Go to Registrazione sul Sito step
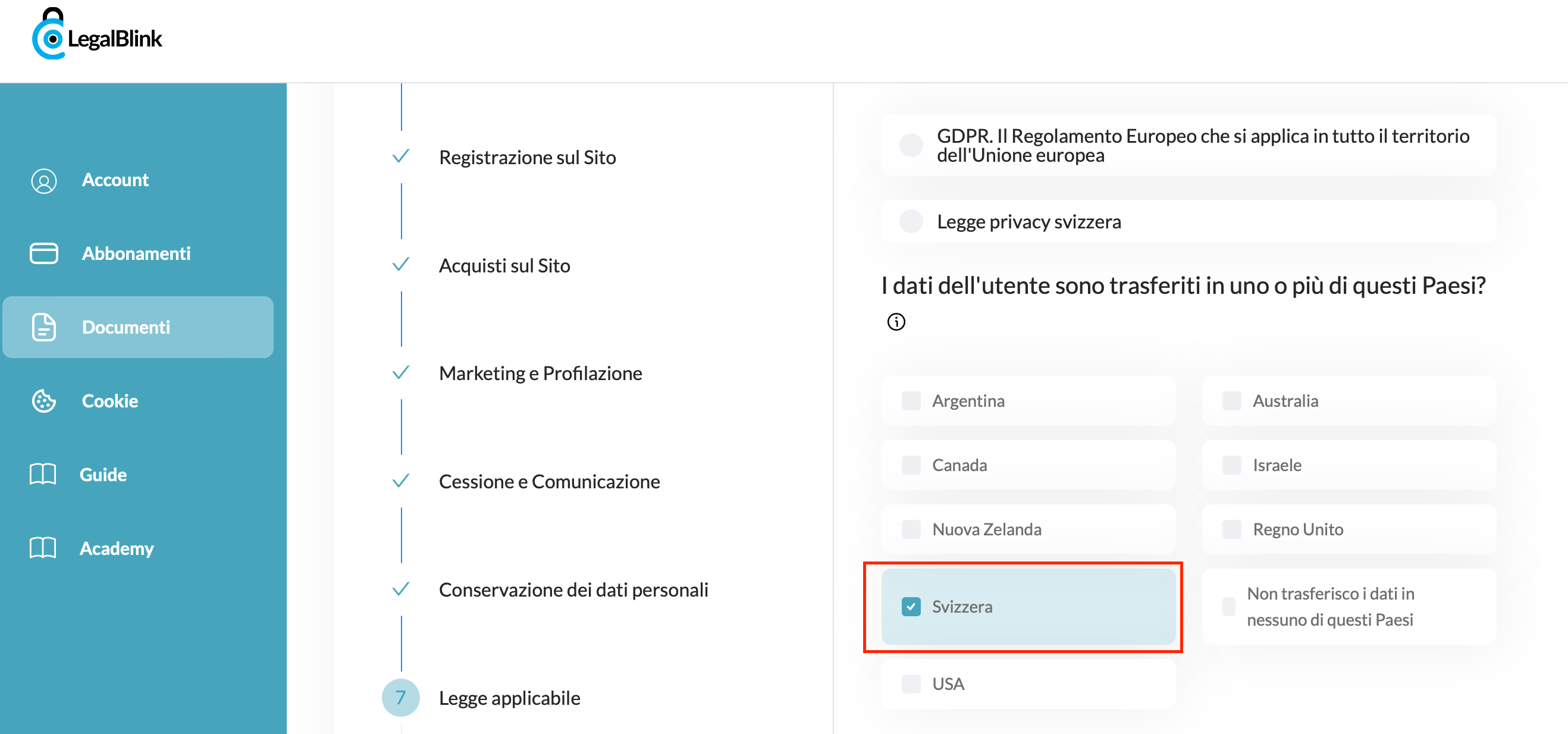Image resolution: width=1568 pixels, height=734 pixels. point(527,157)
